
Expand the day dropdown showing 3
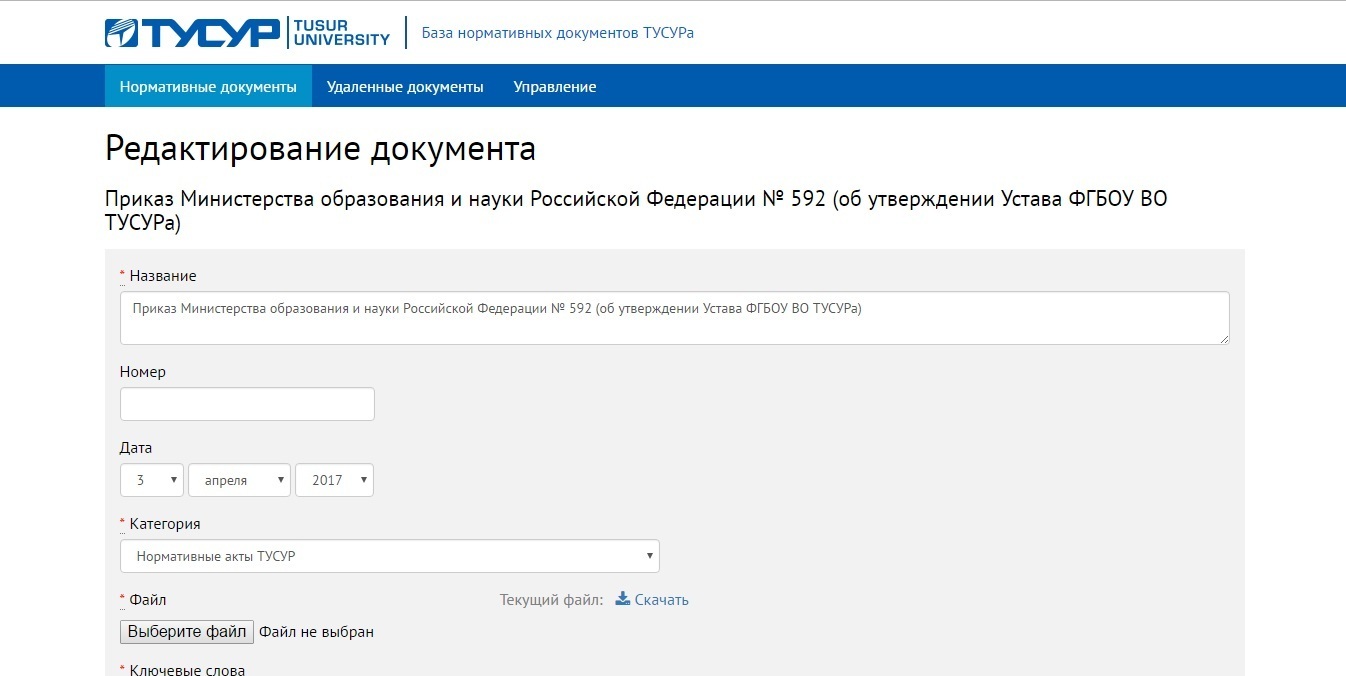[x=152, y=480]
